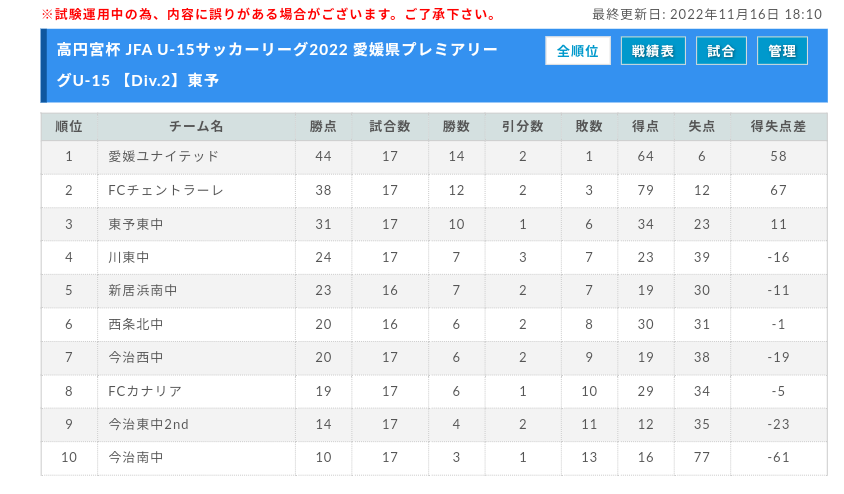Select the 西条北中 team name
844x494 pixels.
tap(135, 324)
